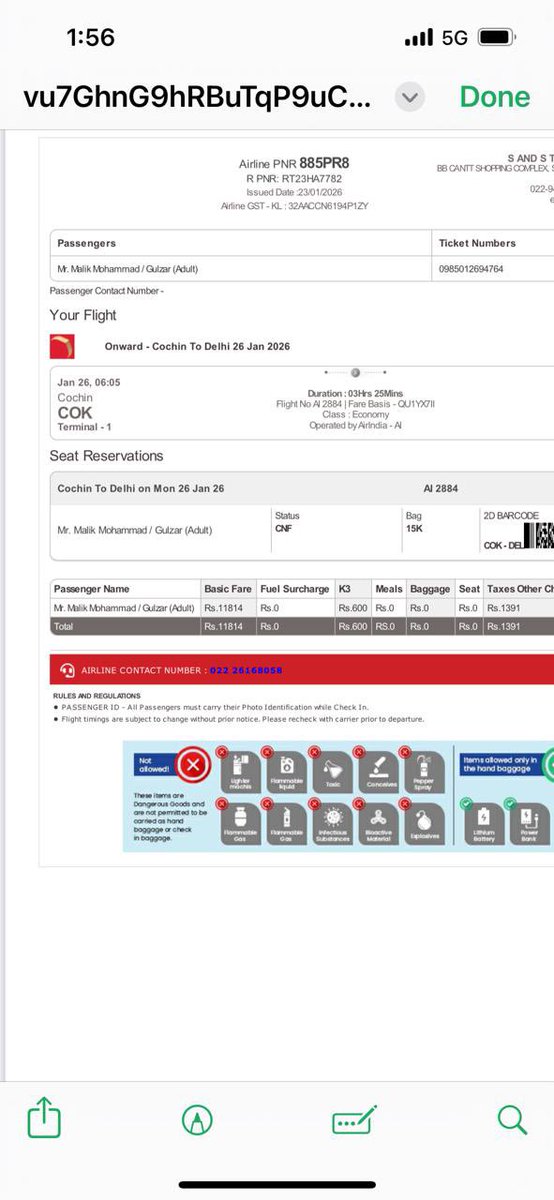
Task: Tap the Done button
Action: point(494,97)
